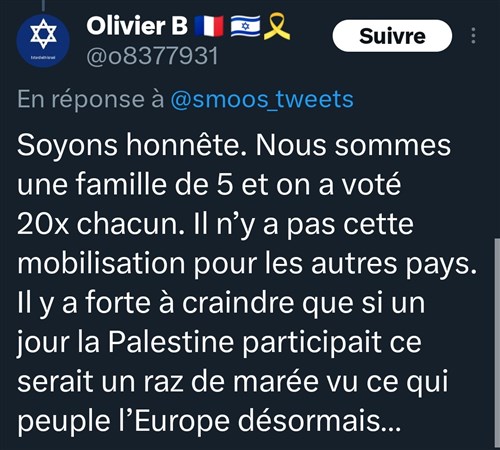Viewport: 500px width, 450px height.
Task: Follow the account with Suivre button
Action: 392,36
